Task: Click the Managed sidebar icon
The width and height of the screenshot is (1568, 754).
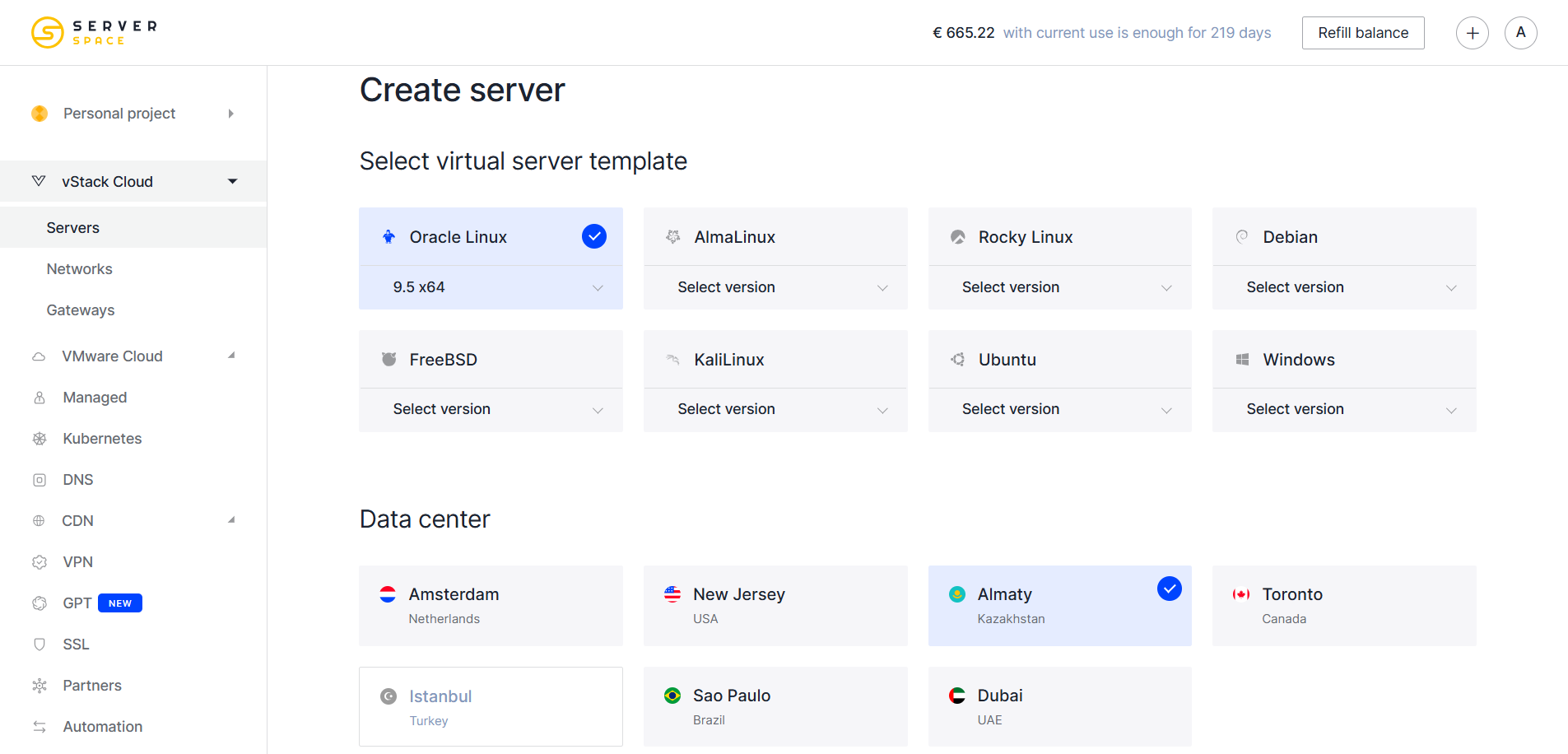Action: click(40, 398)
